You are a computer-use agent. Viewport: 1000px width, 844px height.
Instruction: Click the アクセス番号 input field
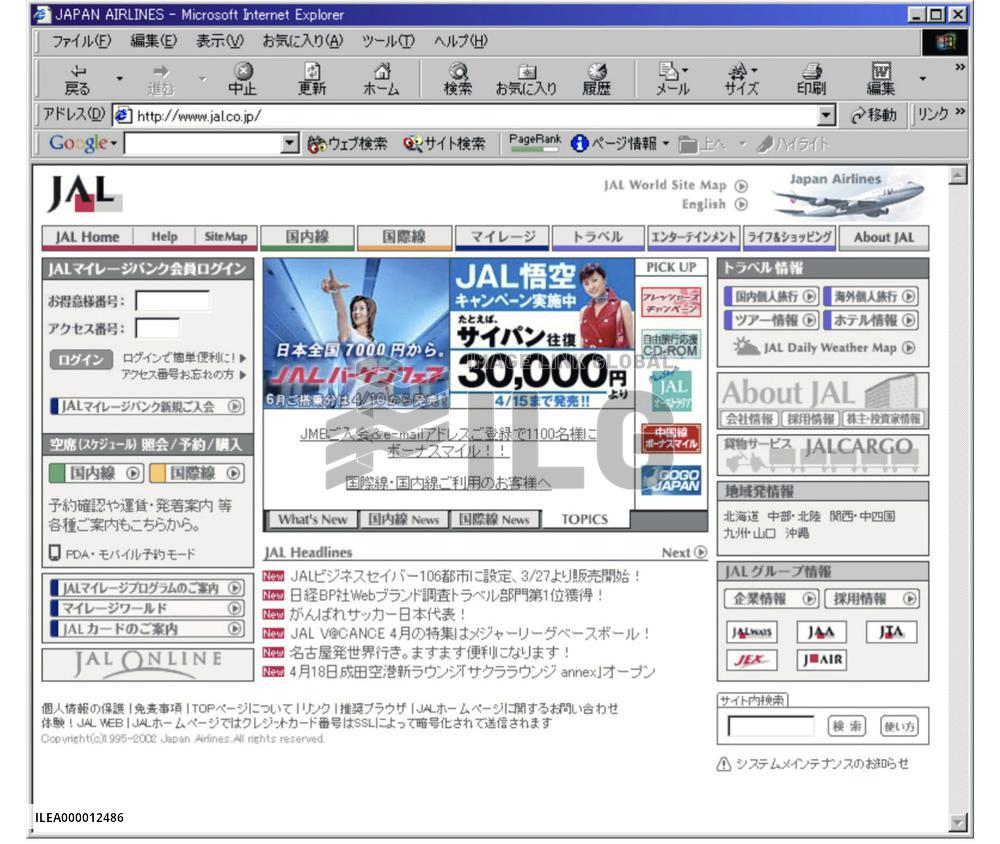click(158, 329)
